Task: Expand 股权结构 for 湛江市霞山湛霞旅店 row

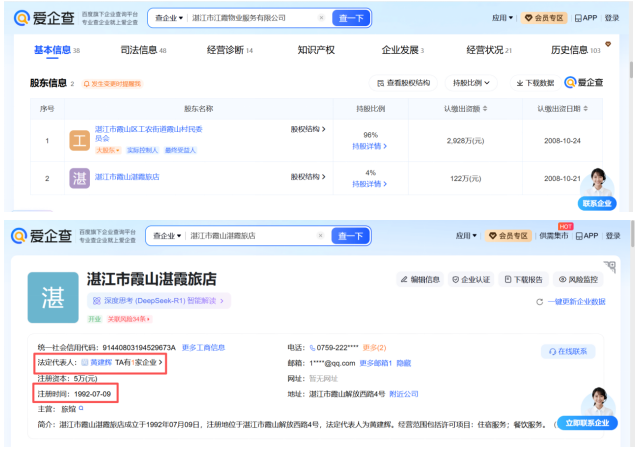Action: pyautogui.click(x=307, y=176)
